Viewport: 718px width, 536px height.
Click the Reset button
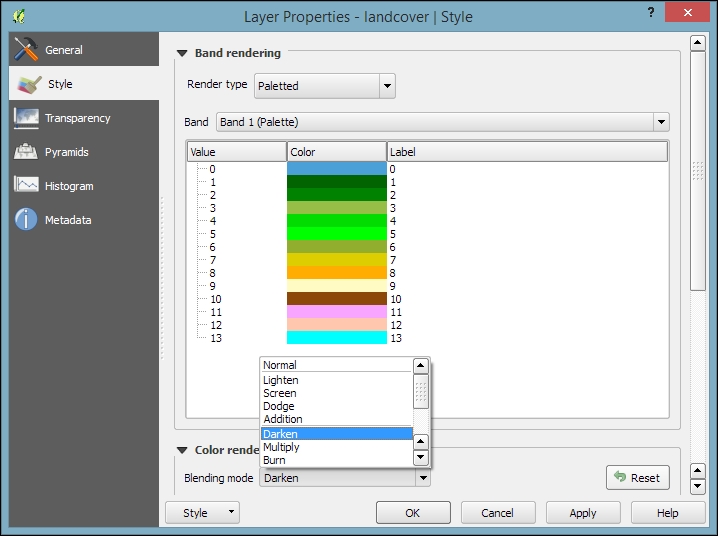coord(637,478)
